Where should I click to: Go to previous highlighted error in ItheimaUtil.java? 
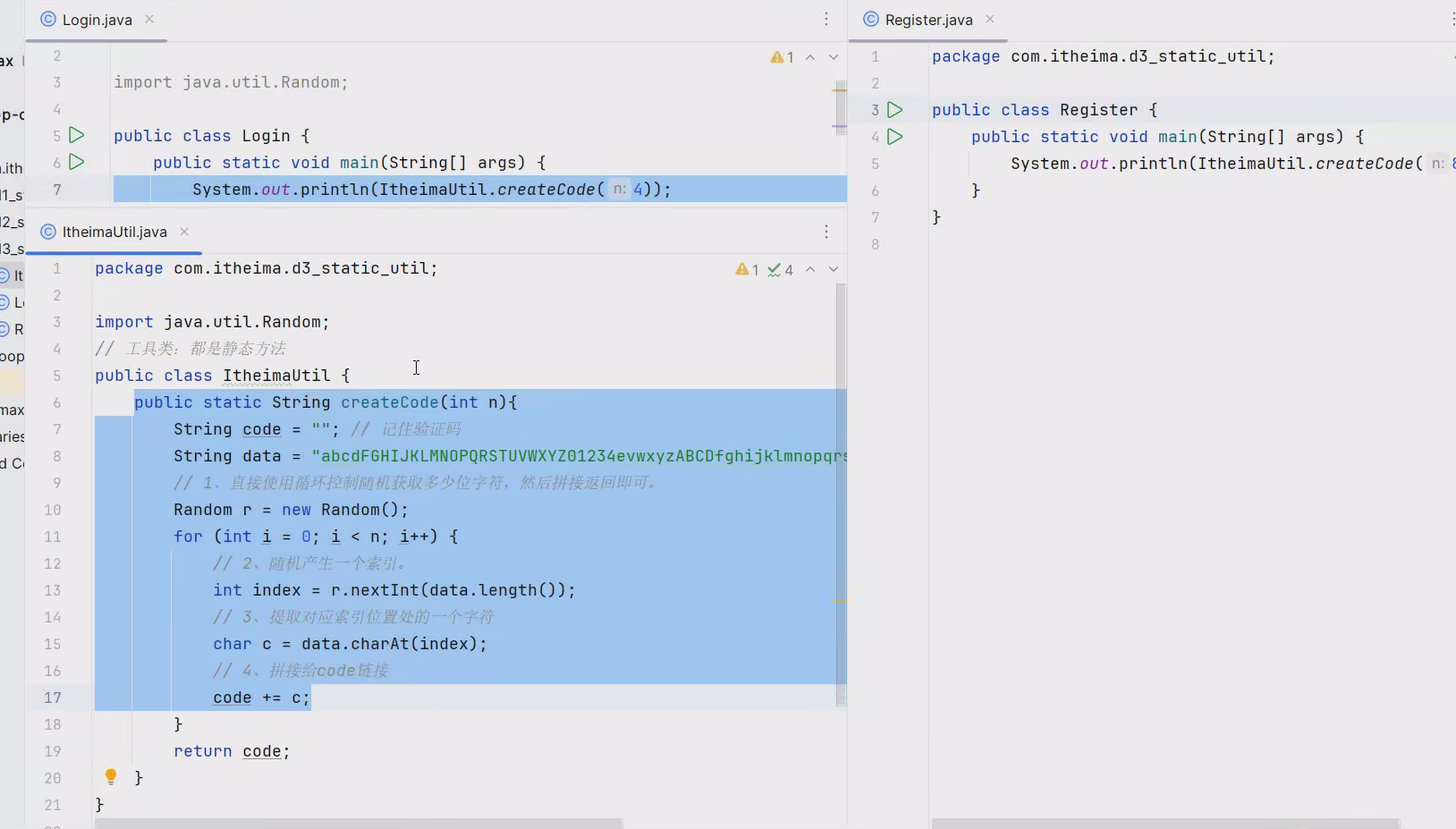coord(810,269)
